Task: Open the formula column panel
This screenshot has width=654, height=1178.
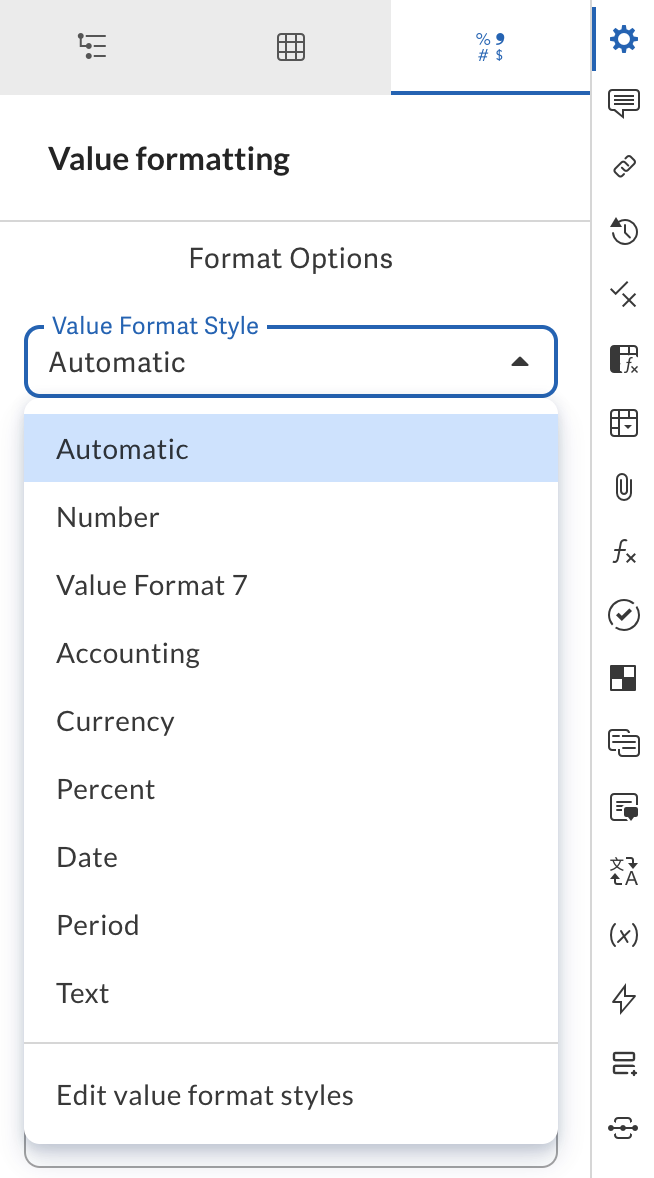Action: (x=623, y=358)
